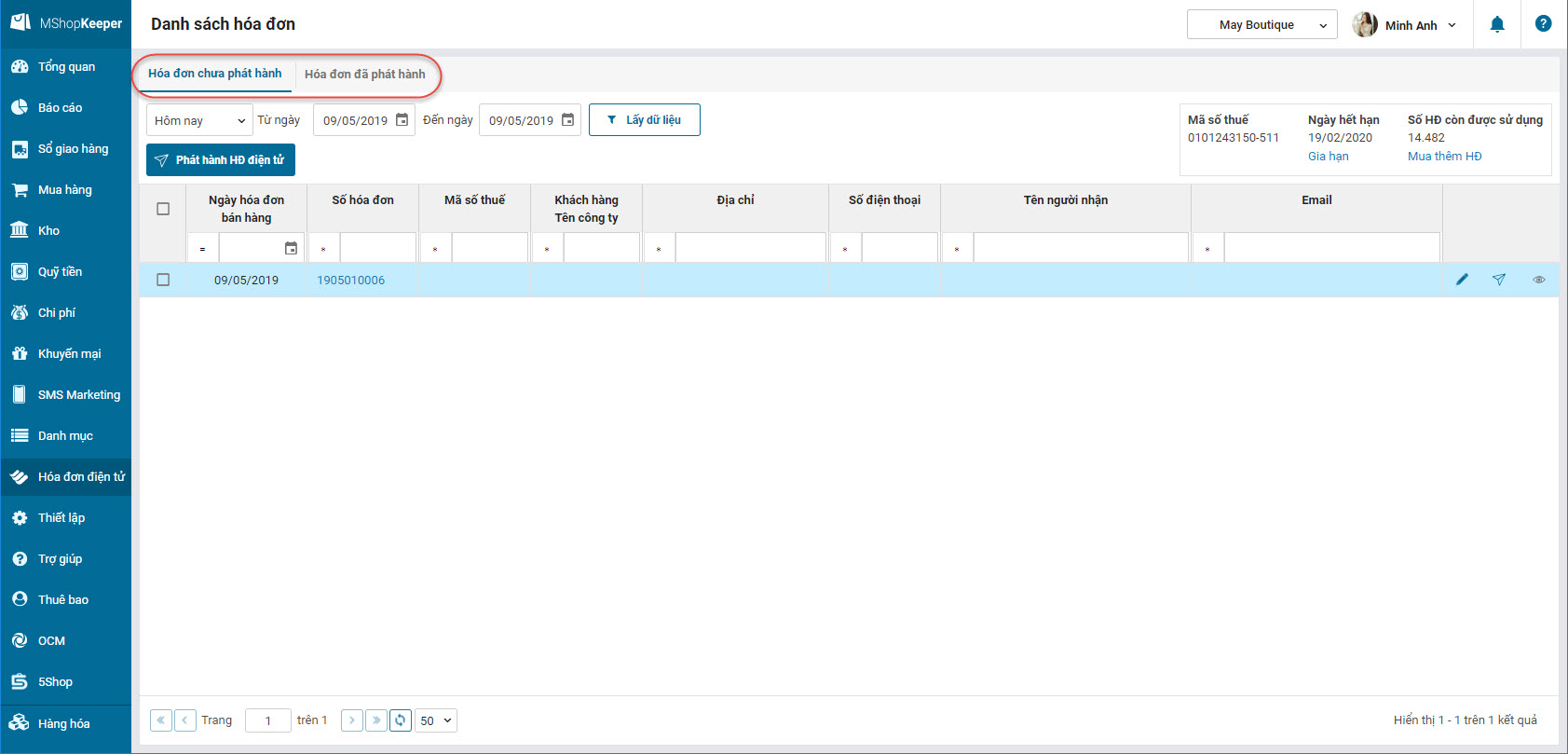Switch to Hóa đơn đã phát hành tab
This screenshot has width=1568, height=754.
[365, 74]
